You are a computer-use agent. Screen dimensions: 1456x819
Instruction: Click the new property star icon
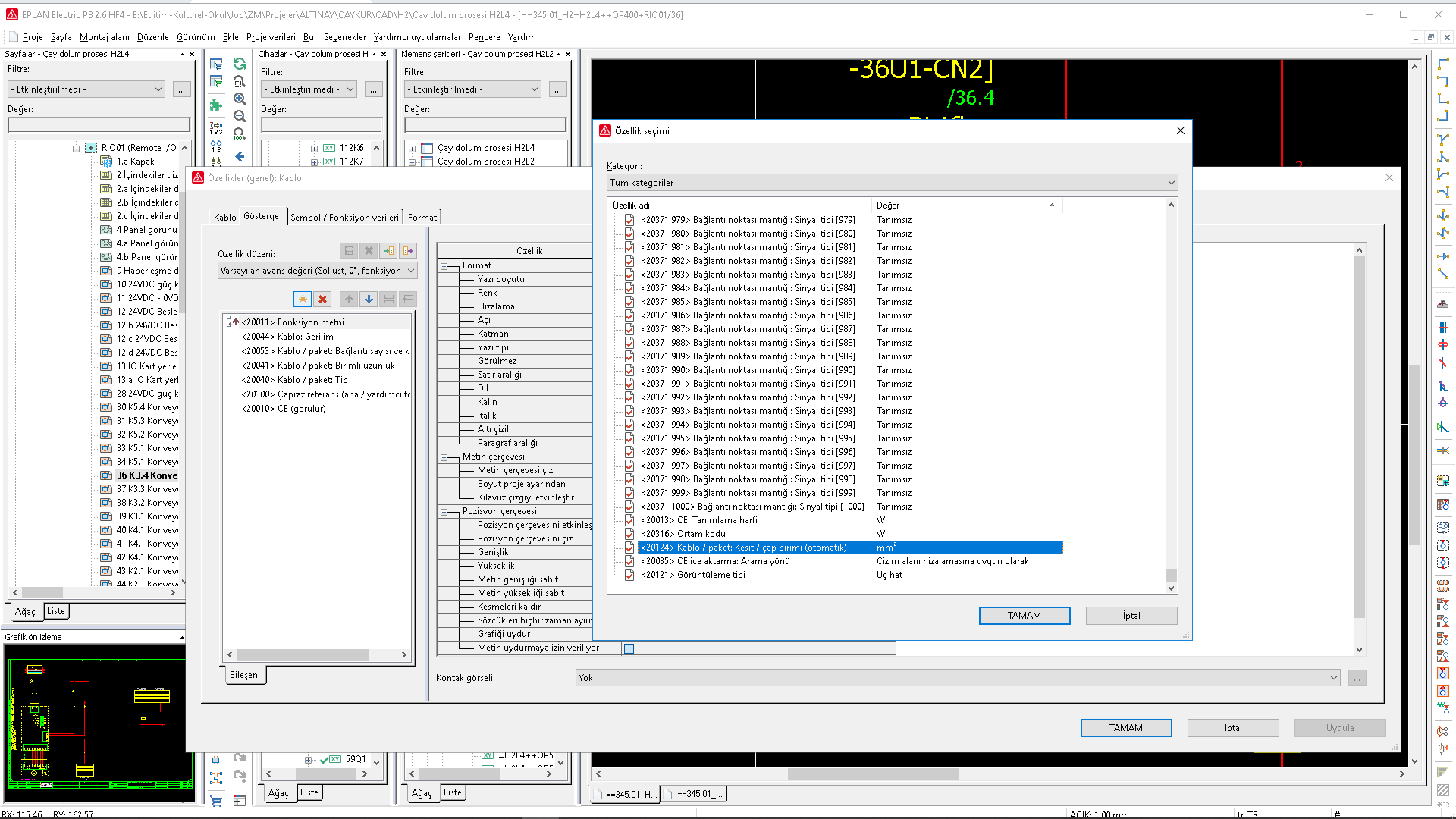tap(303, 299)
